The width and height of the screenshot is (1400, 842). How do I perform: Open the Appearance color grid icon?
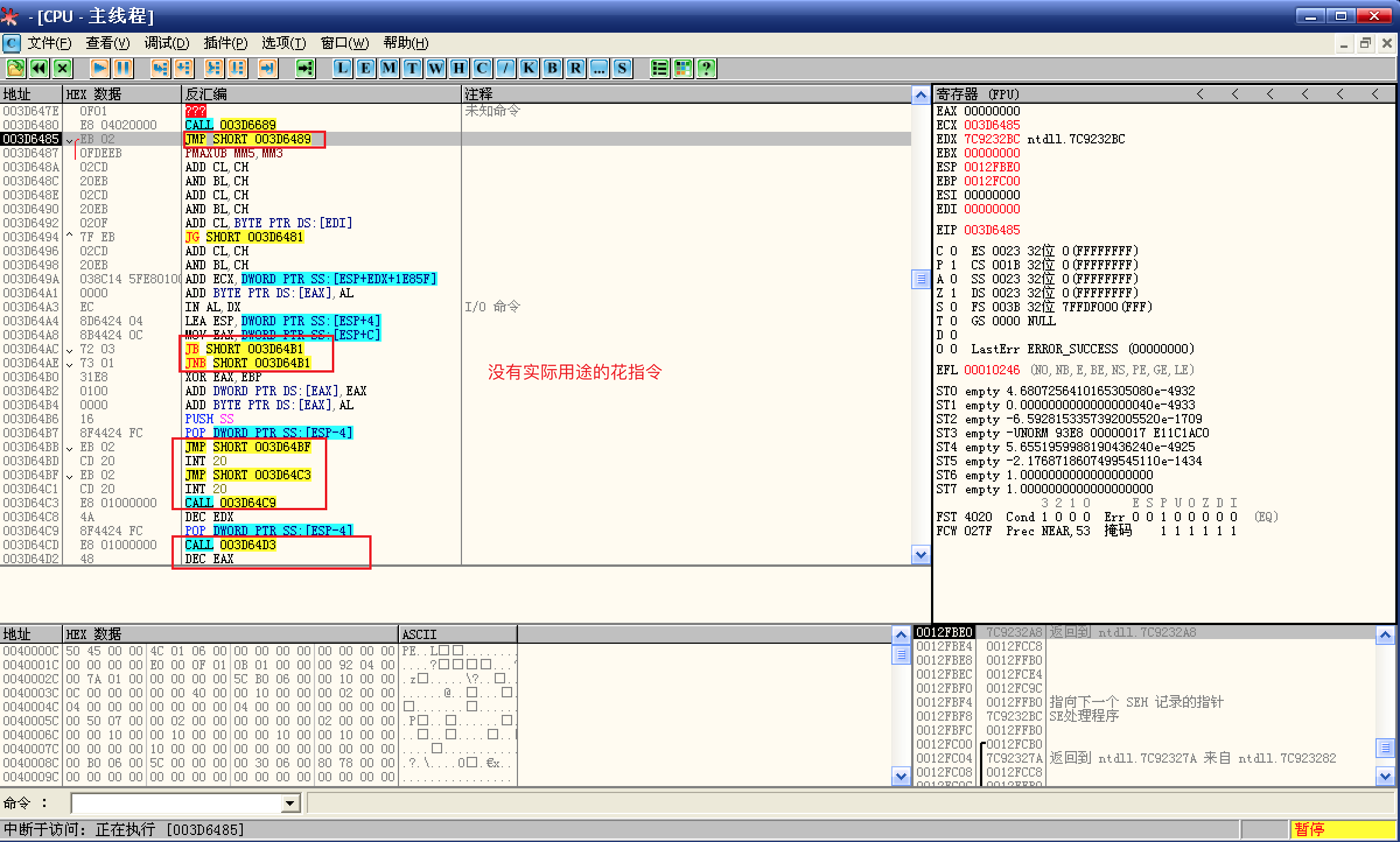click(683, 69)
